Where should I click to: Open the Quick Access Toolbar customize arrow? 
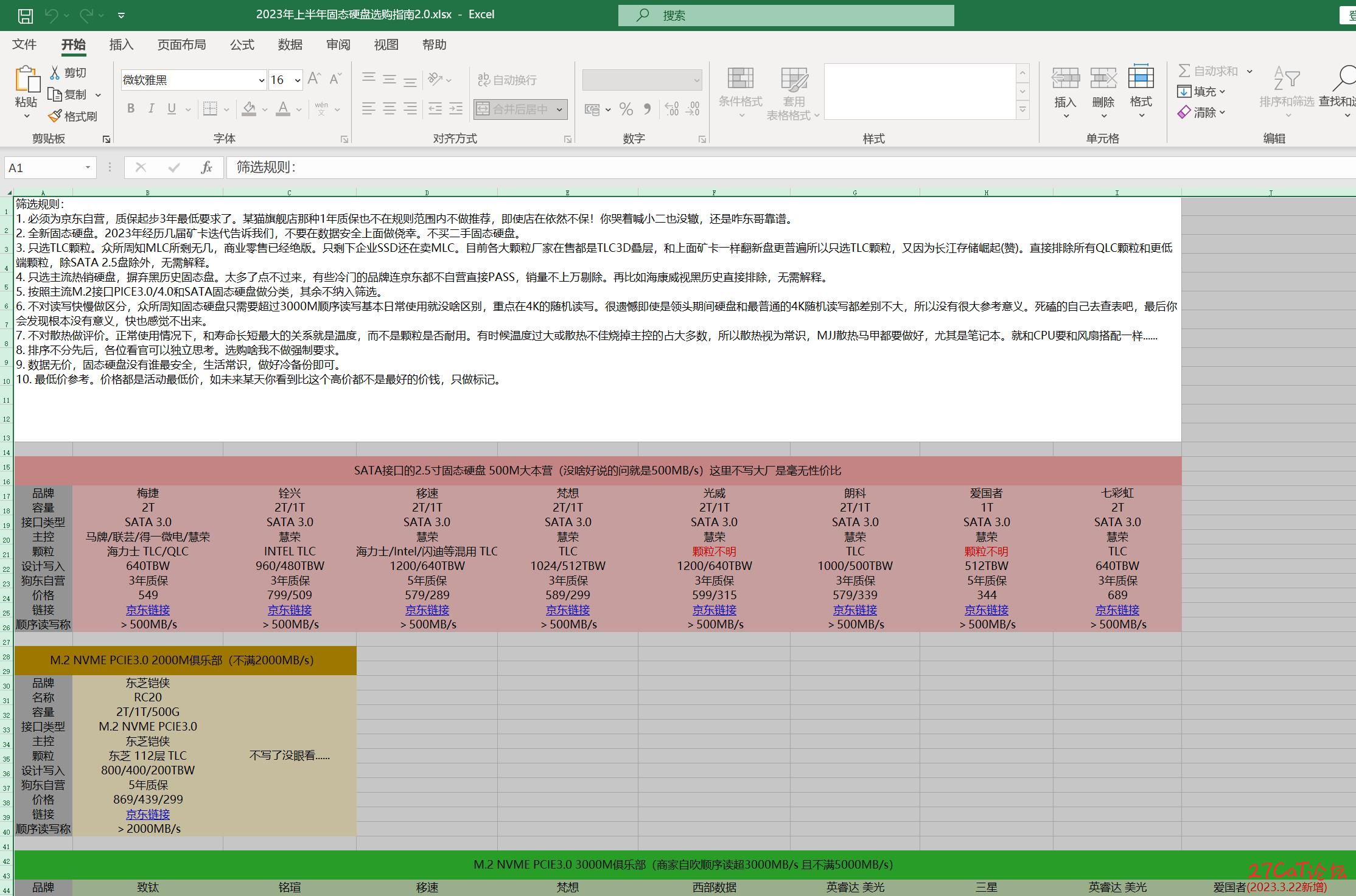[121, 15]
